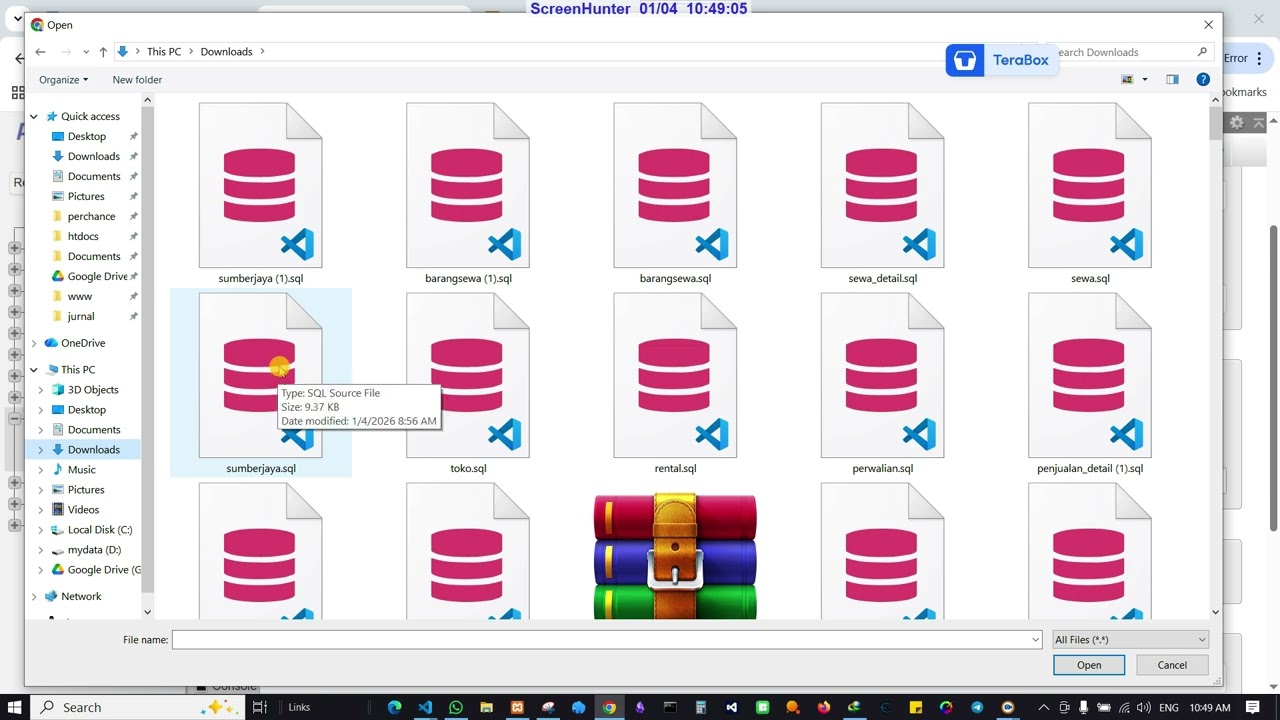This screenshot has height=720, width=1280.
Task: Click the File name input field
Action: point(607,640)
